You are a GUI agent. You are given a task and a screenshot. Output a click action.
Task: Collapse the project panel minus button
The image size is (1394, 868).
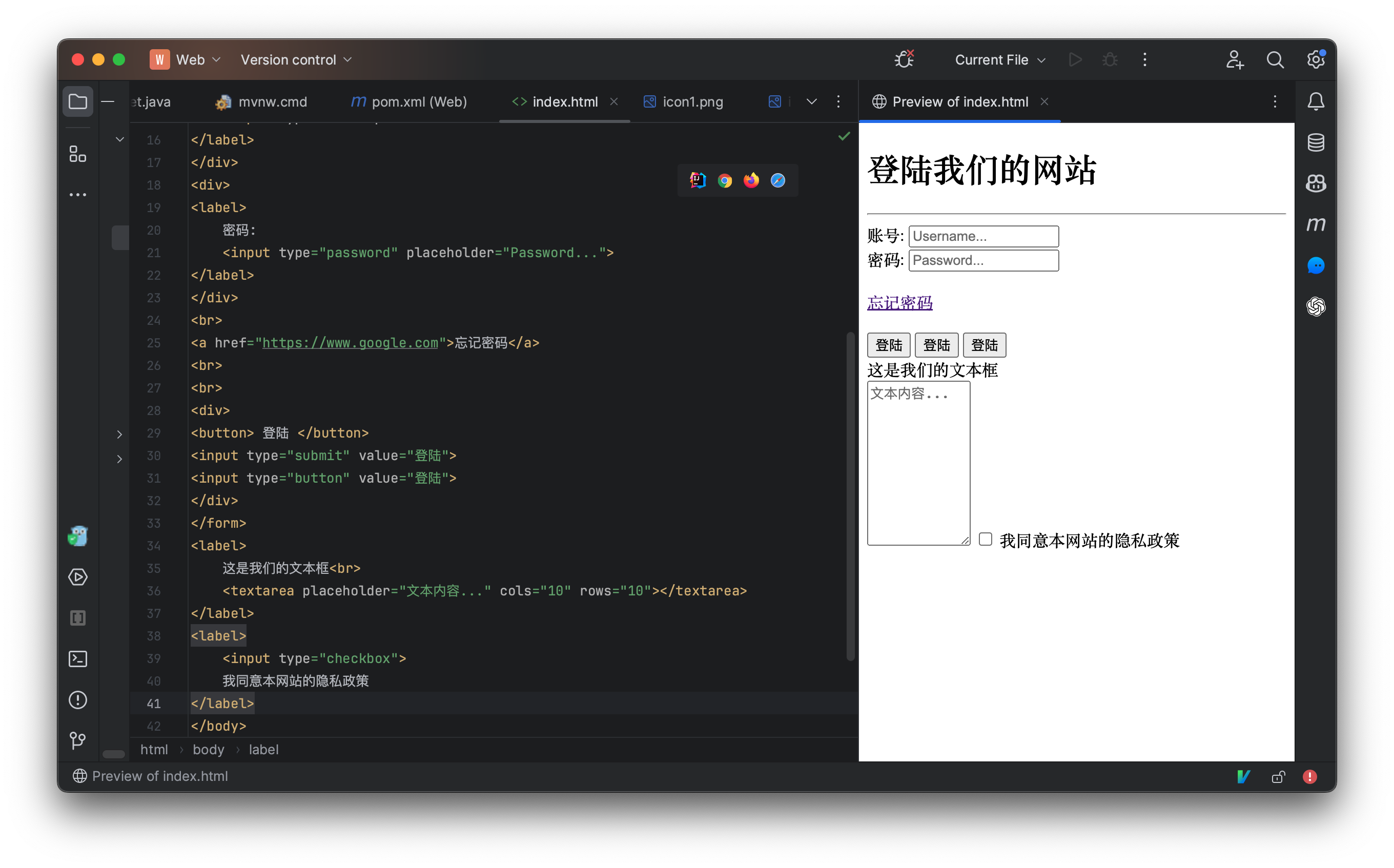click(107, 101)
